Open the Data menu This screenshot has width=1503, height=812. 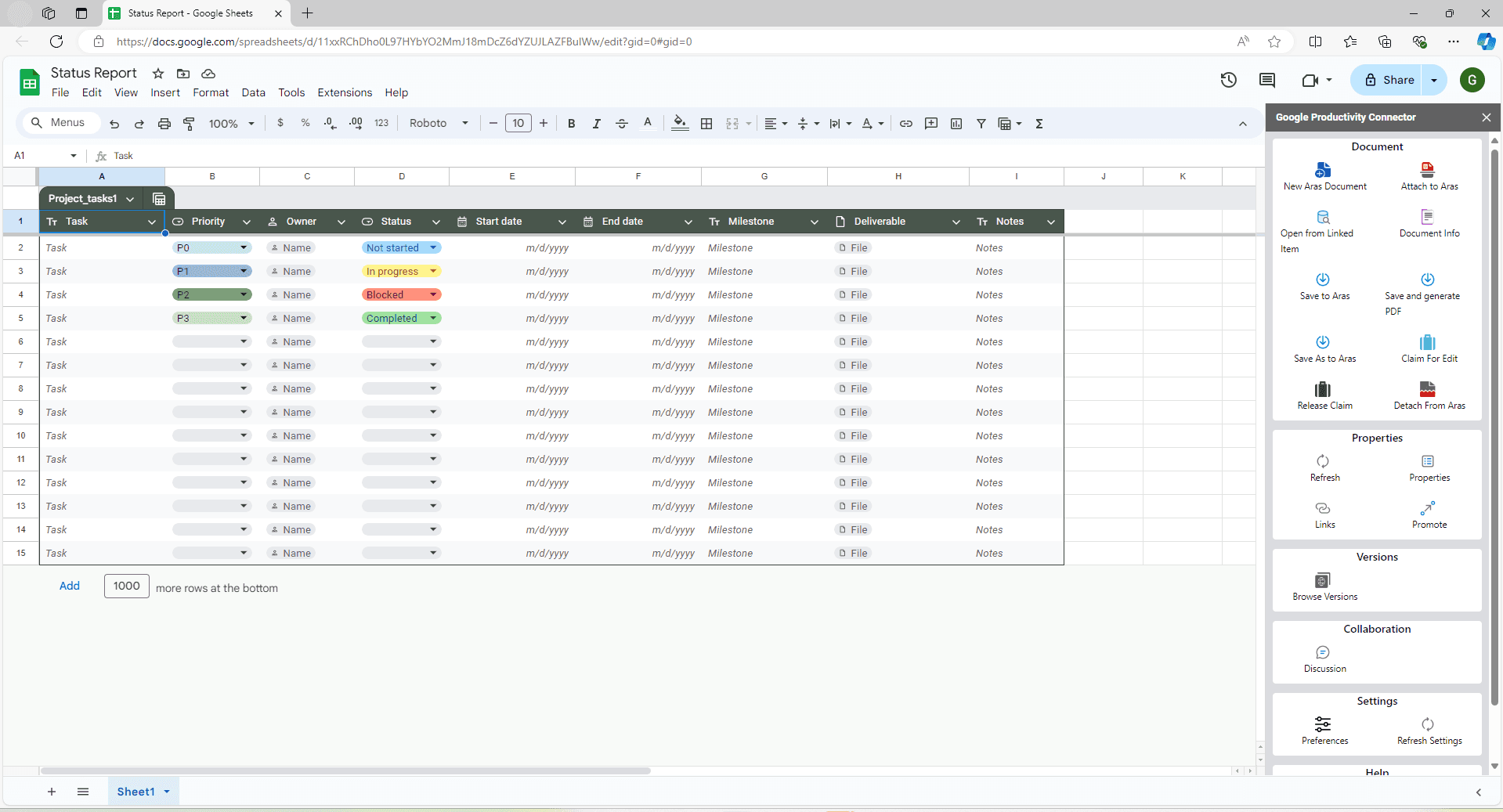[x=253, y=92]
